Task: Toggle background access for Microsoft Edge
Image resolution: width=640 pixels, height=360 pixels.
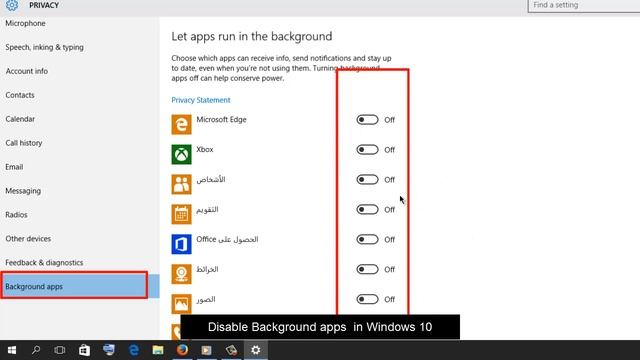Action: [x=367, y=120]
